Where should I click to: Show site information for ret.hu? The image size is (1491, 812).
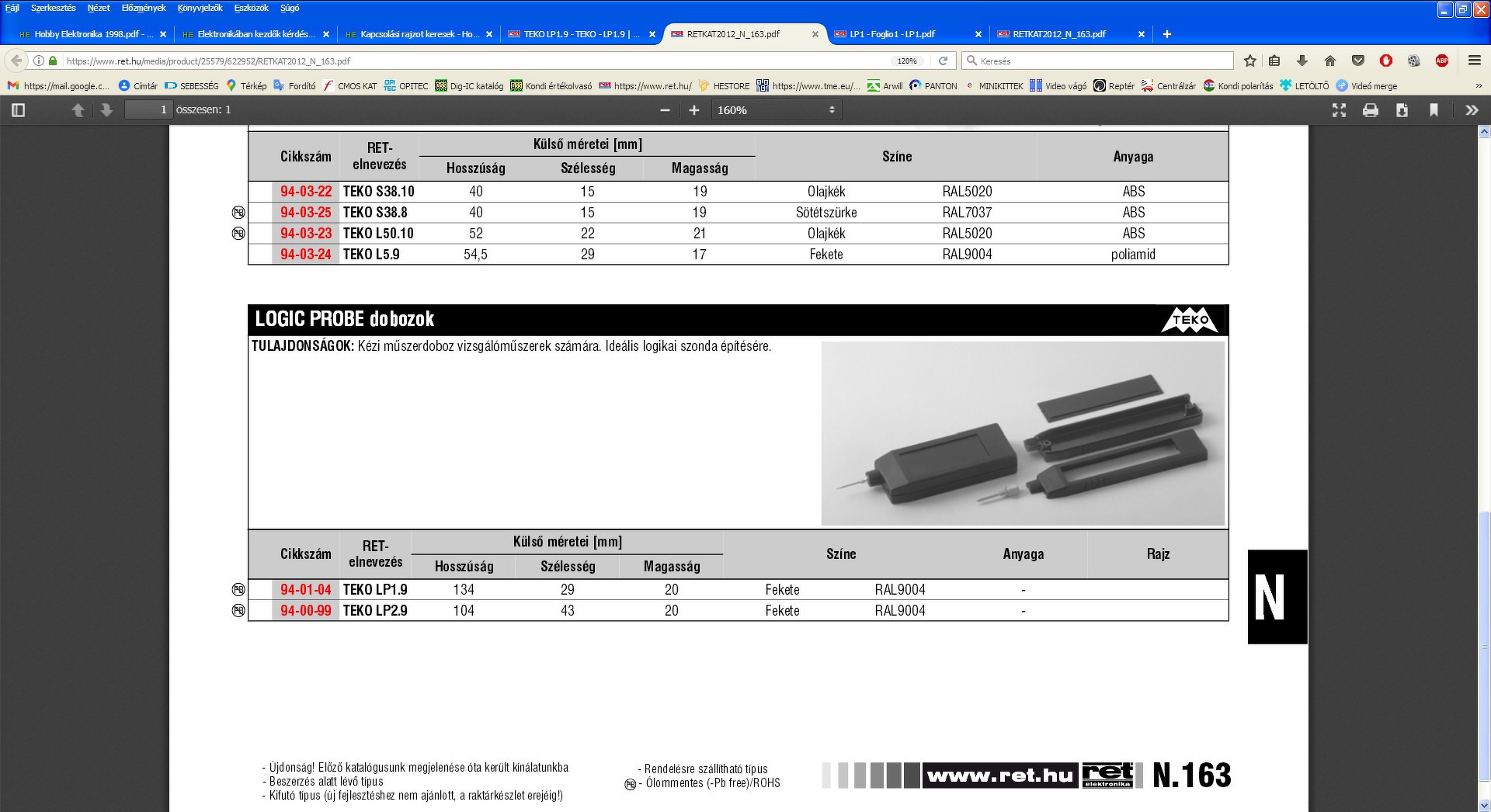click(39, 61)
